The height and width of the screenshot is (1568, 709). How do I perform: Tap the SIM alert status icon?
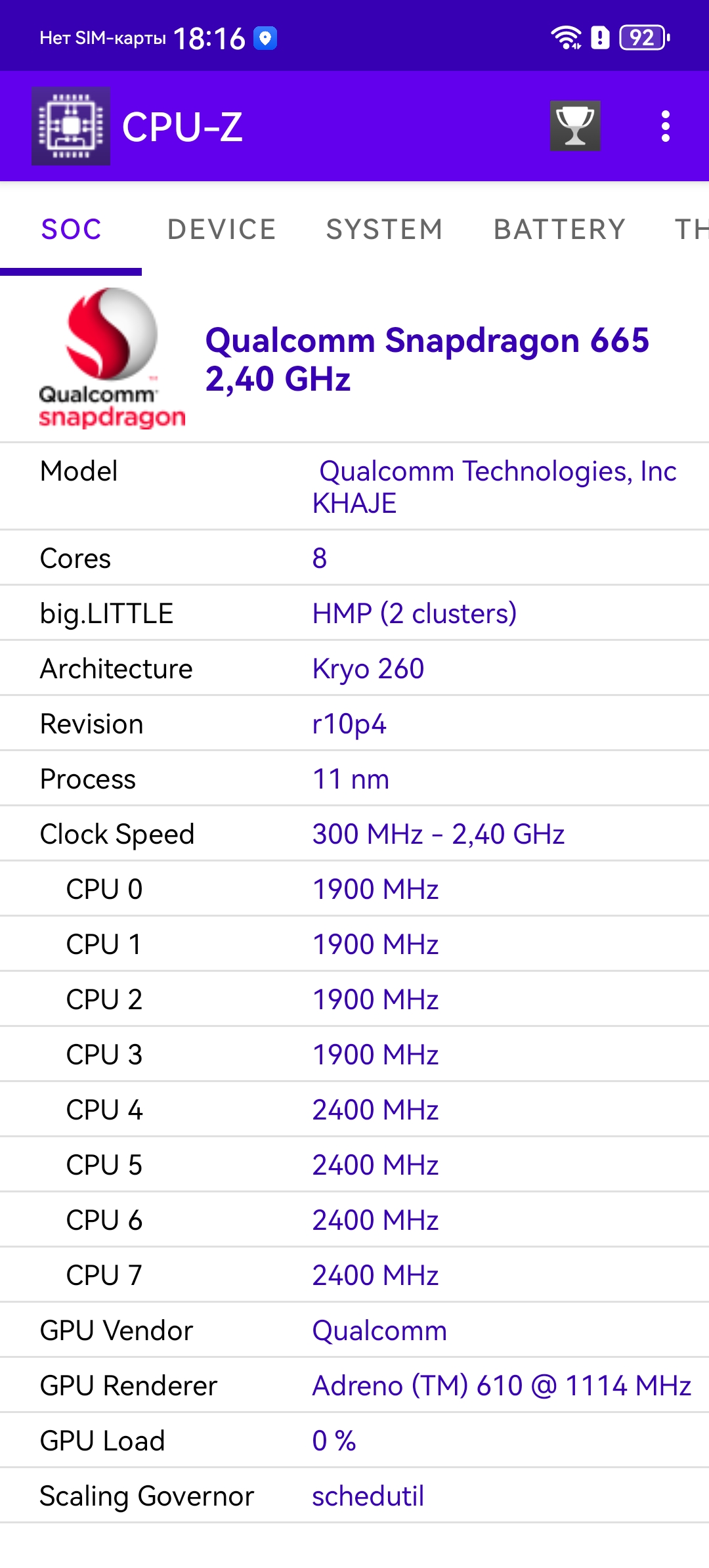pos(600,38)
